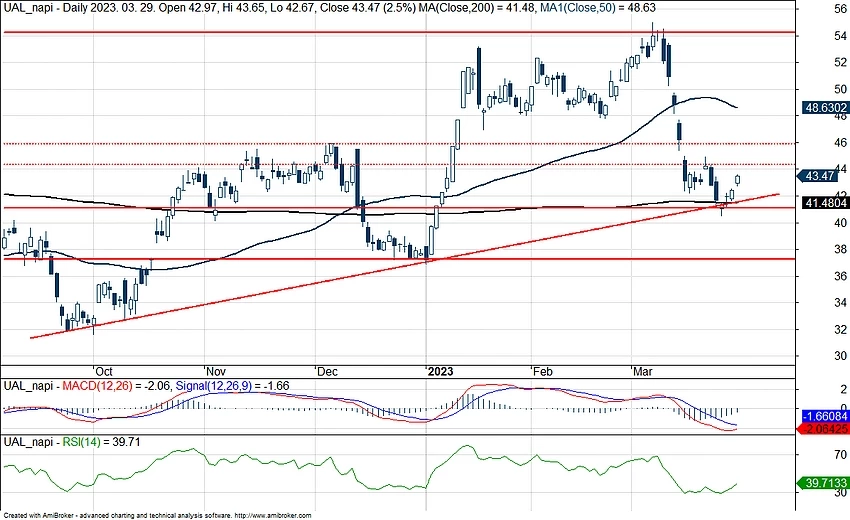Viewport: 850px width, 520px height.
Task: Click the 70 level on RSI axis
Action: tap(840, 454)
